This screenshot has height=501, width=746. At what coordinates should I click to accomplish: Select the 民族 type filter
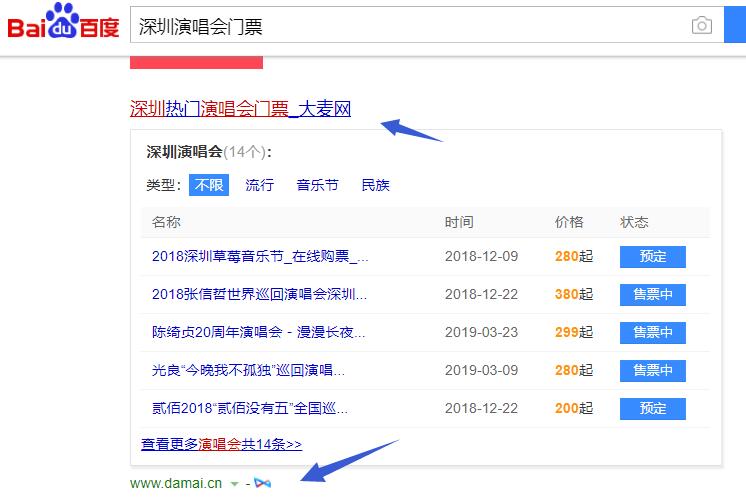pyautogui.click(x=375, y=185)
